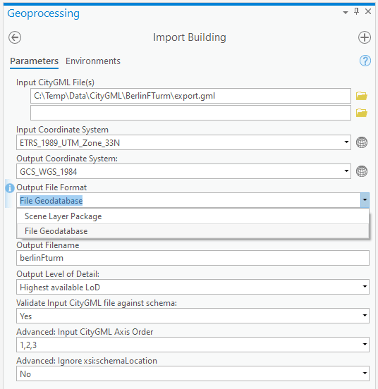Click the Output Filename text field
Image resolution: width=378 pixels, height=389 pixels.
(x=193, y=258)
